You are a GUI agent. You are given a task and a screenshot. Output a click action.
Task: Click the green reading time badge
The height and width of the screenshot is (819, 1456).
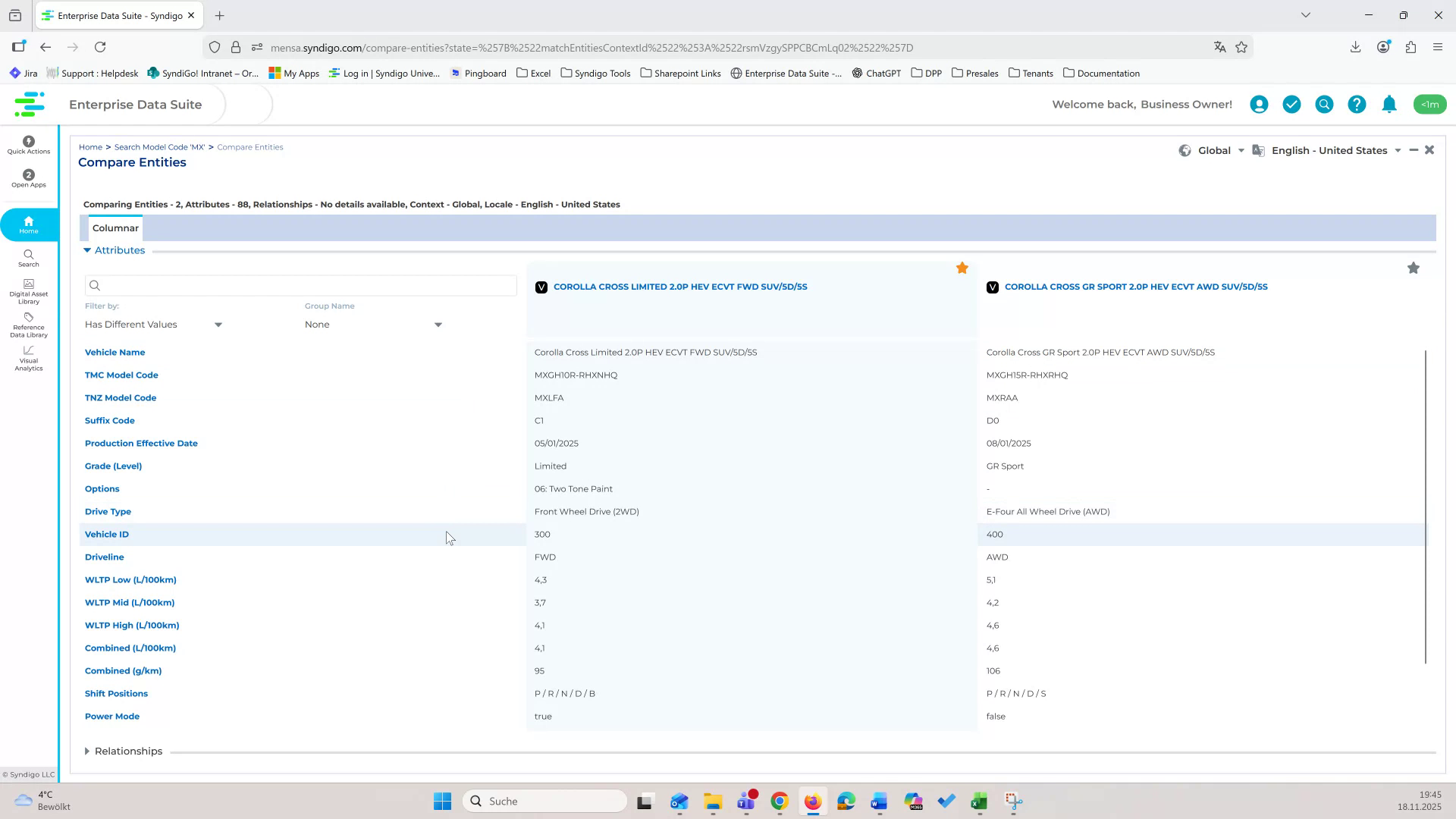point(1430,104)
